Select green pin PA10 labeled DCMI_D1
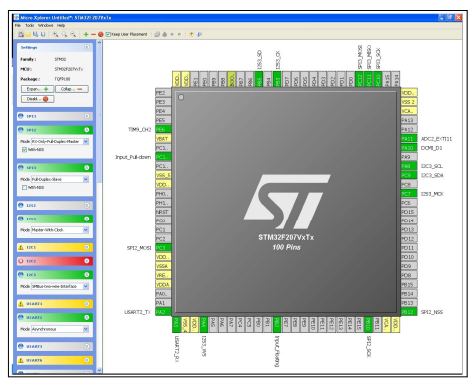 coord(409,148)
